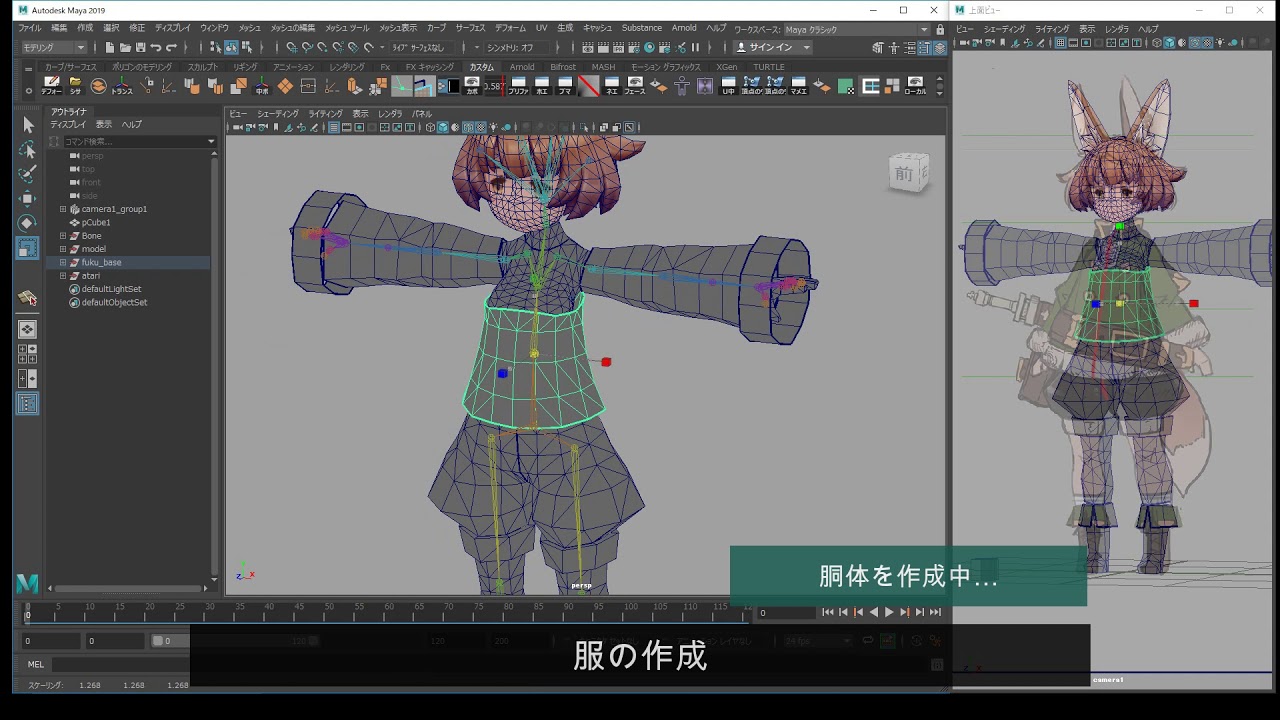
Task: Click the pause icon in status line
Action: 696,47
